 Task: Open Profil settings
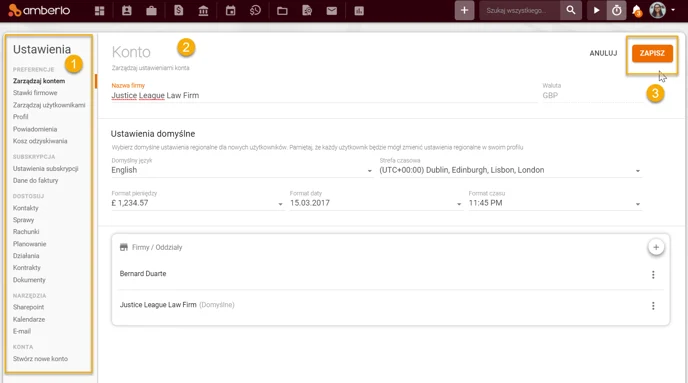pos(21,117)
